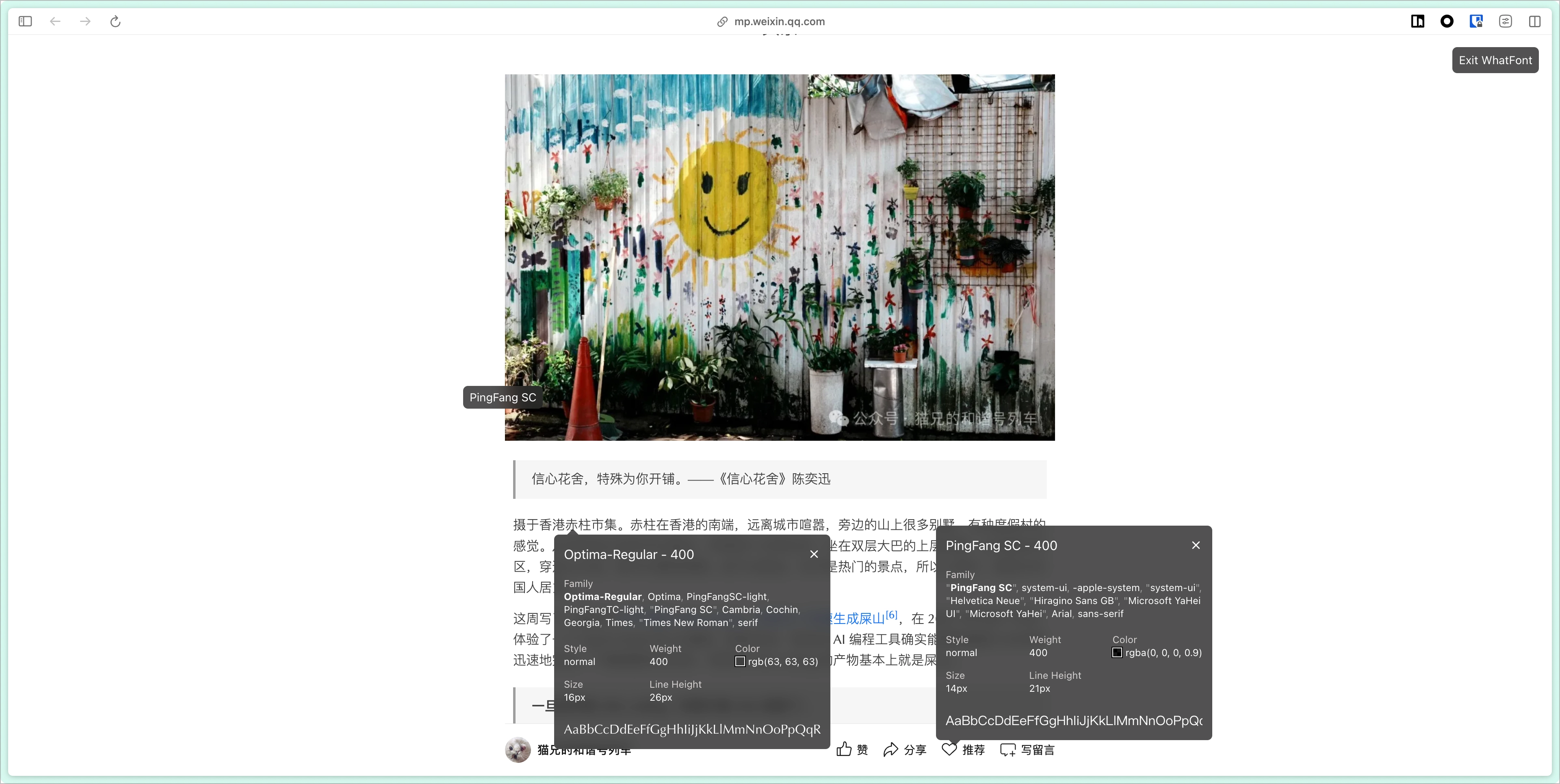Screen dimensions: 1560x784
Task: Click the 分享 label
Action: click(915, 749)
